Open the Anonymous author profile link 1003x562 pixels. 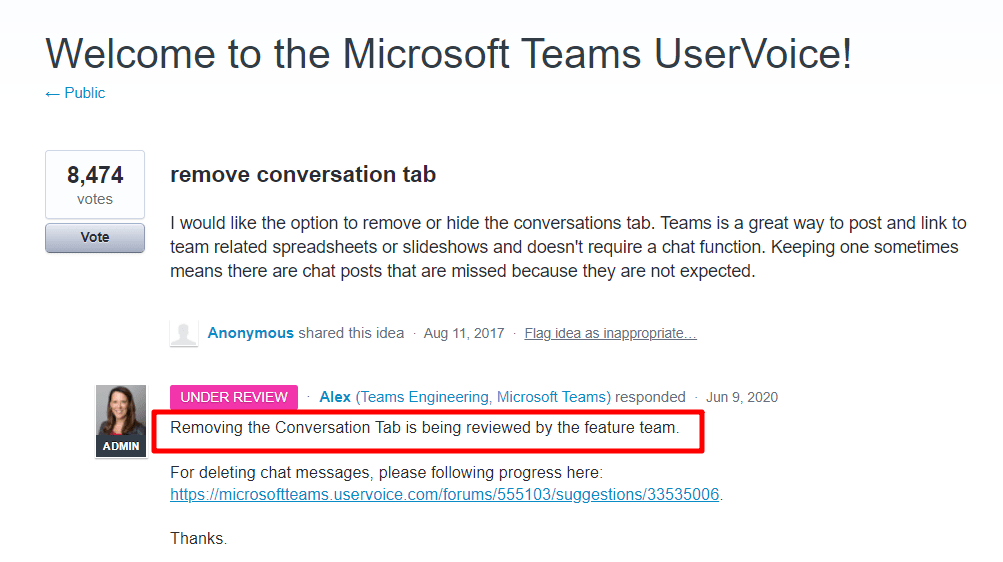point(251,333)
